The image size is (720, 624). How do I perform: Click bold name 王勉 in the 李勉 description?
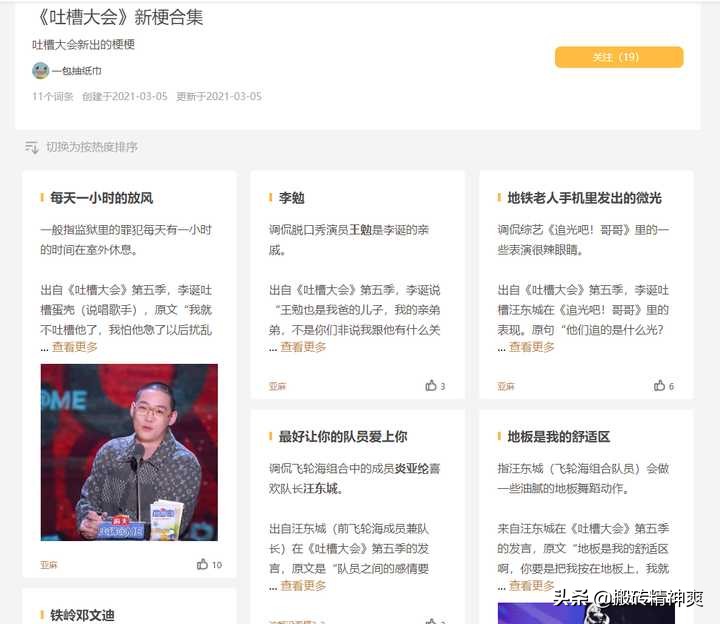tap(360, 230)
